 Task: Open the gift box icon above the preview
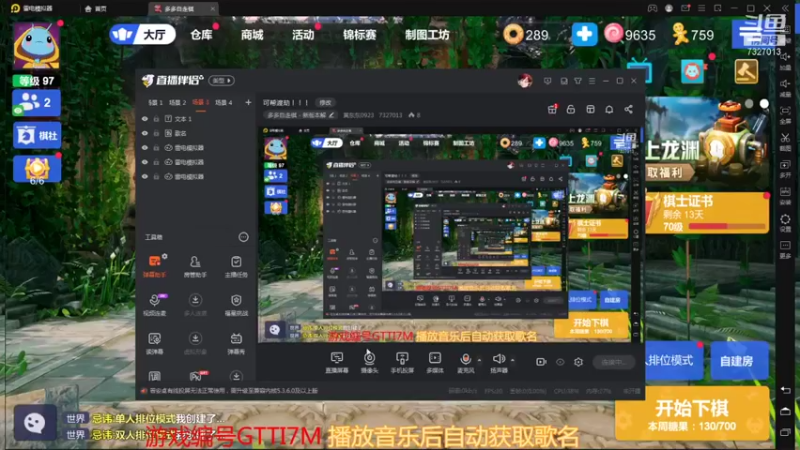(x=552, y=109)
